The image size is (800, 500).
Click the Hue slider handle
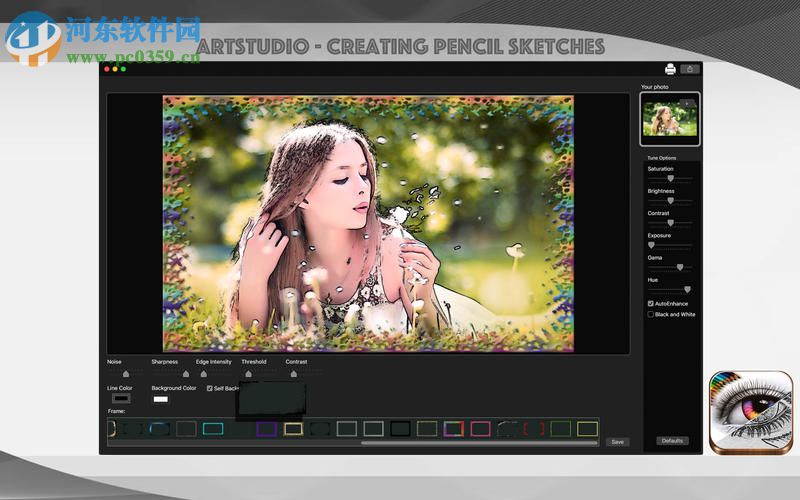coord(687,290)
